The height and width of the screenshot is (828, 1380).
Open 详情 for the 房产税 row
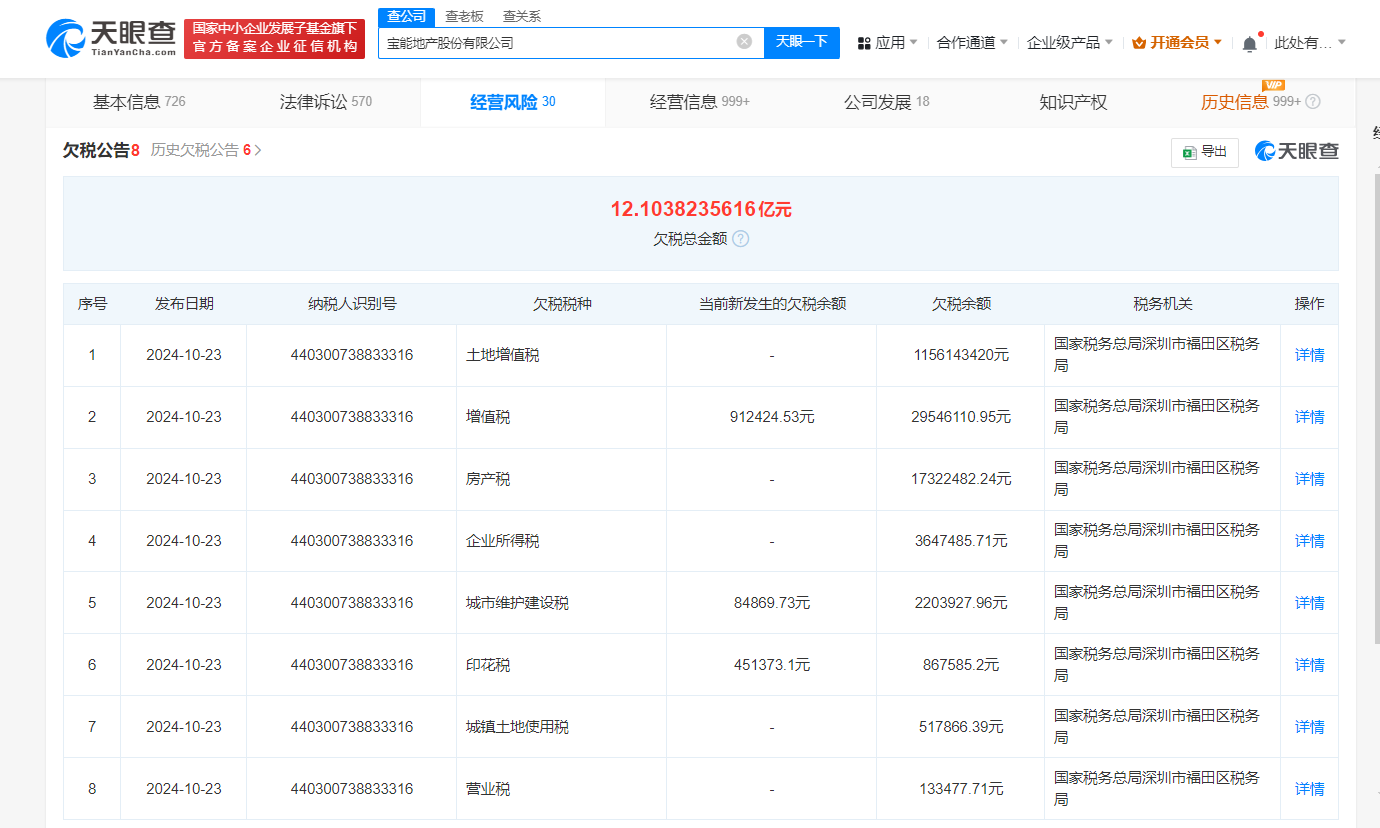[x=1309, y=479]
